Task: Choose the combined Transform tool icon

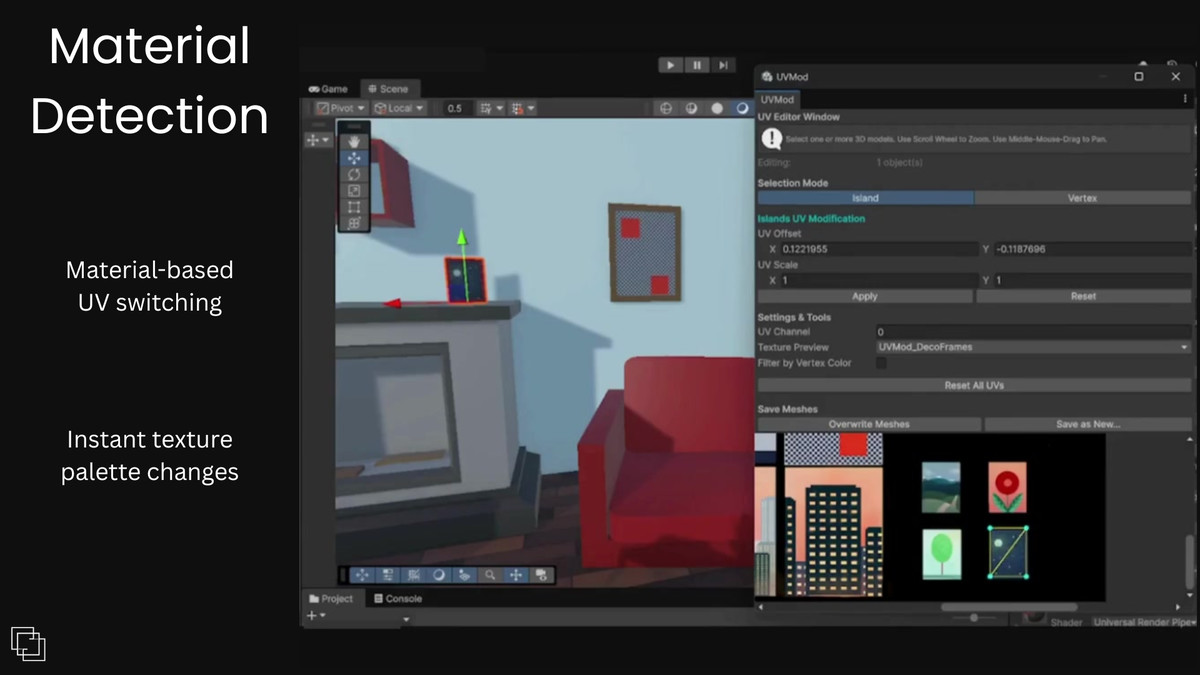Action: 353,221
